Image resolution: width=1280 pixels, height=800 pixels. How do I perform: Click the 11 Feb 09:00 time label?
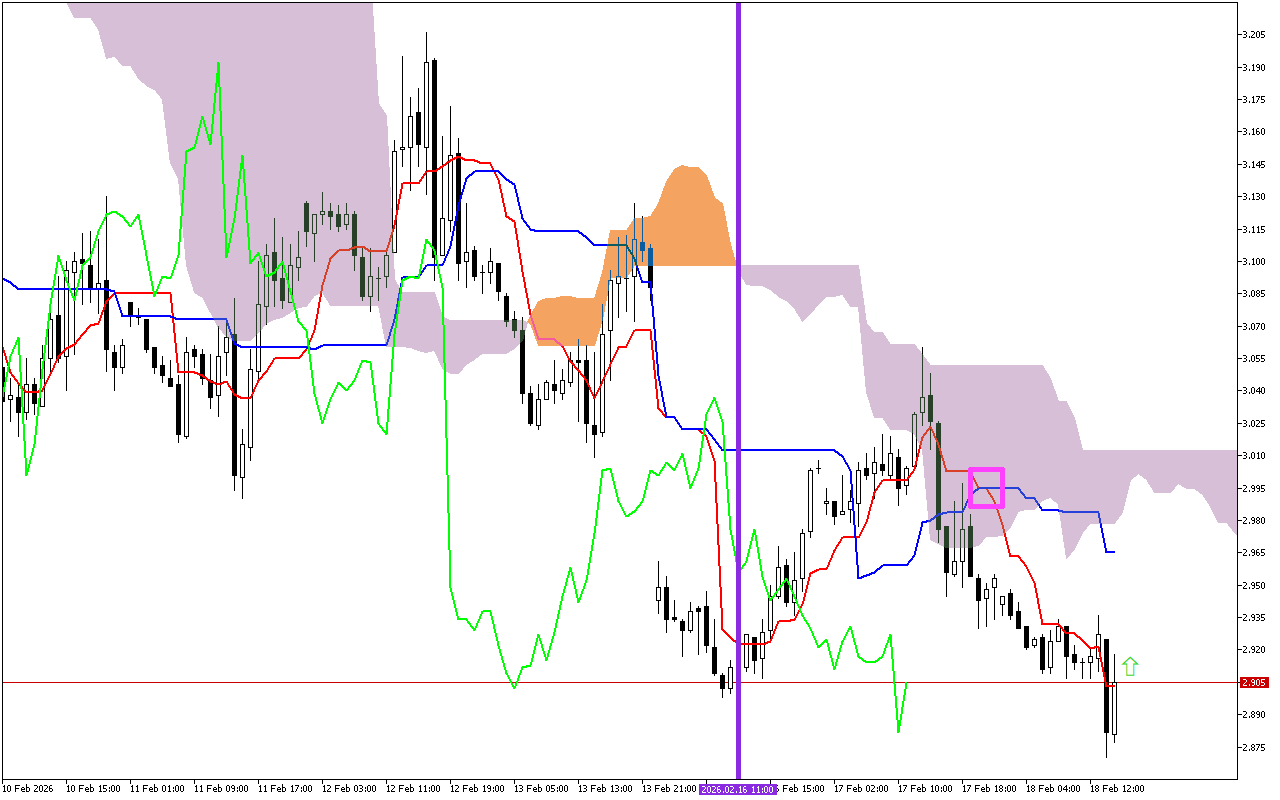click(x=221, y=789)
